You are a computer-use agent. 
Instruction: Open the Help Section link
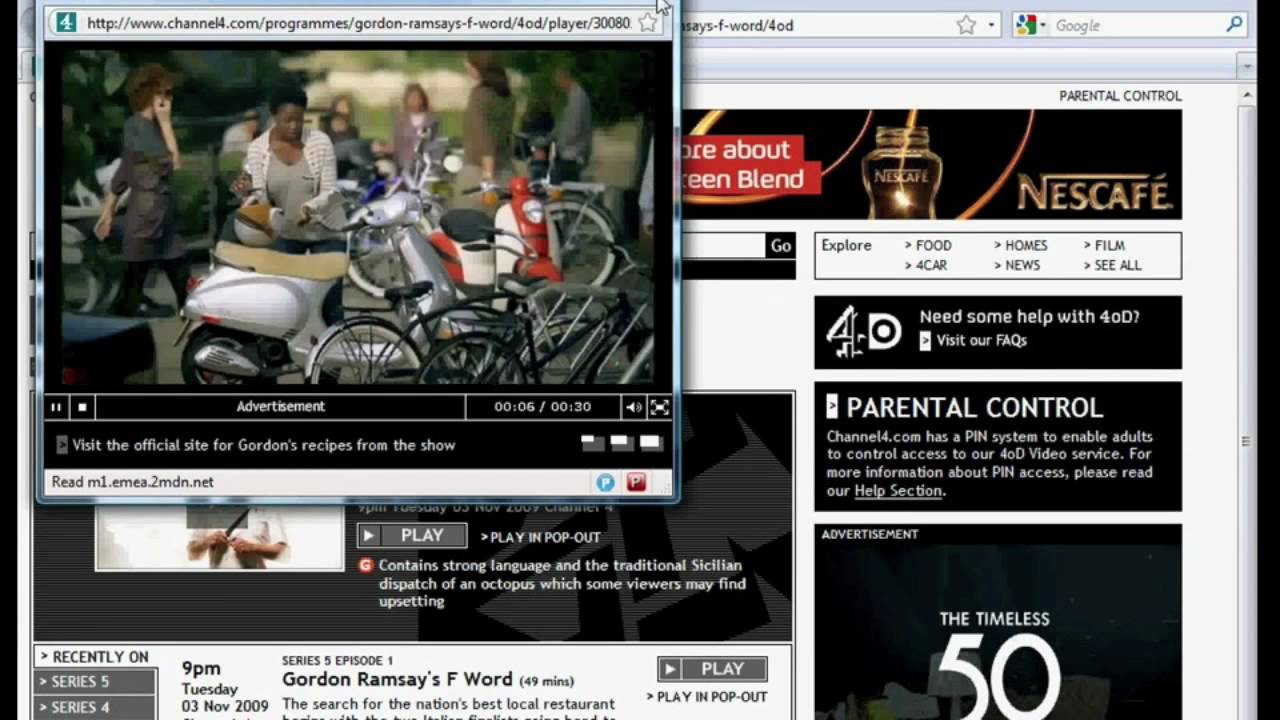[x=898, y=491]
